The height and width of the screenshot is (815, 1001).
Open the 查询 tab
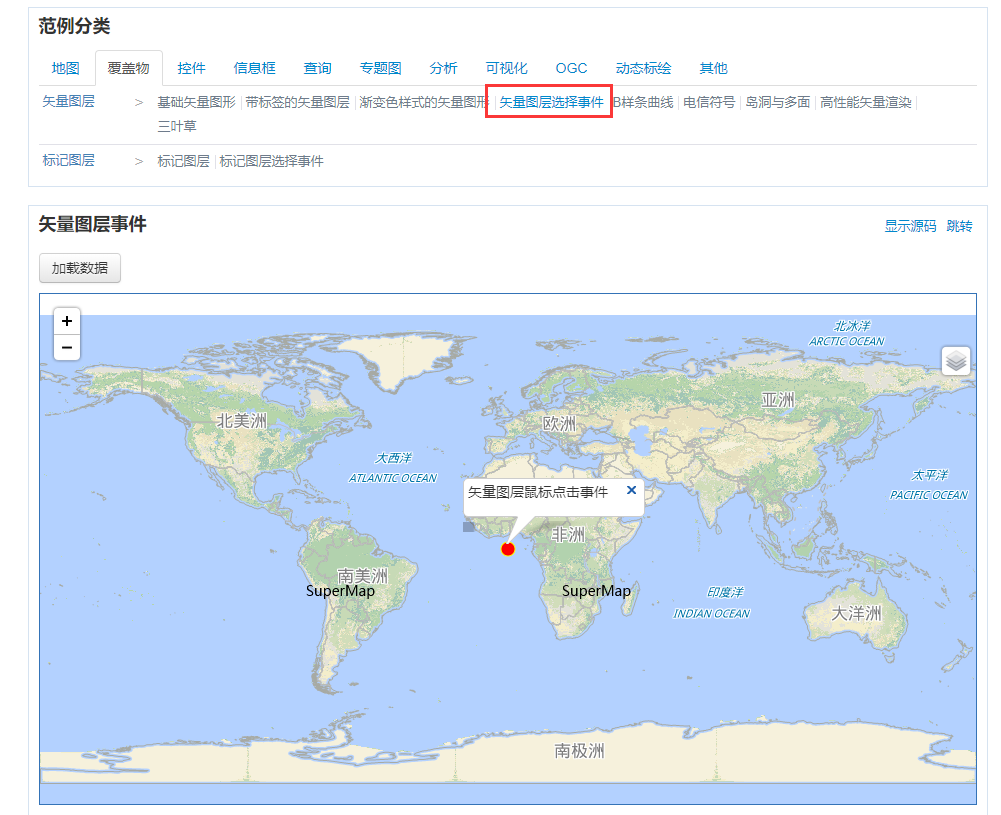(x=317, y=68)
